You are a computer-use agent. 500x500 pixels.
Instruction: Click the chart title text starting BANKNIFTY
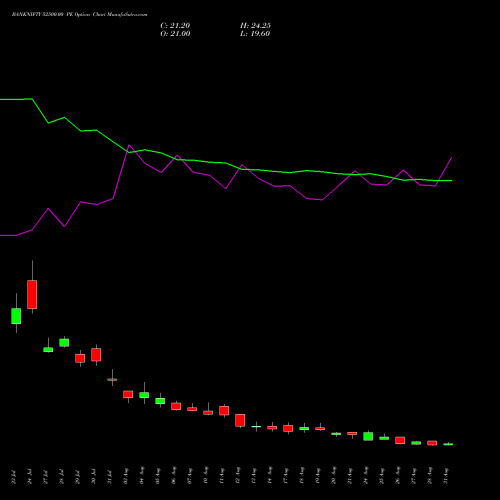pyautogui.click(x=79, y=15)
